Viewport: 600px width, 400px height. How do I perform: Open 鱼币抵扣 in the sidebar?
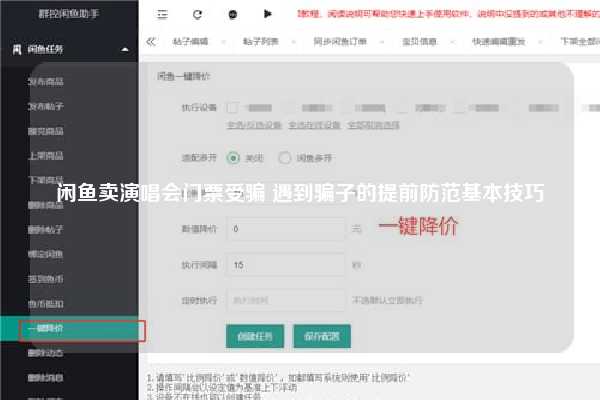46,304
